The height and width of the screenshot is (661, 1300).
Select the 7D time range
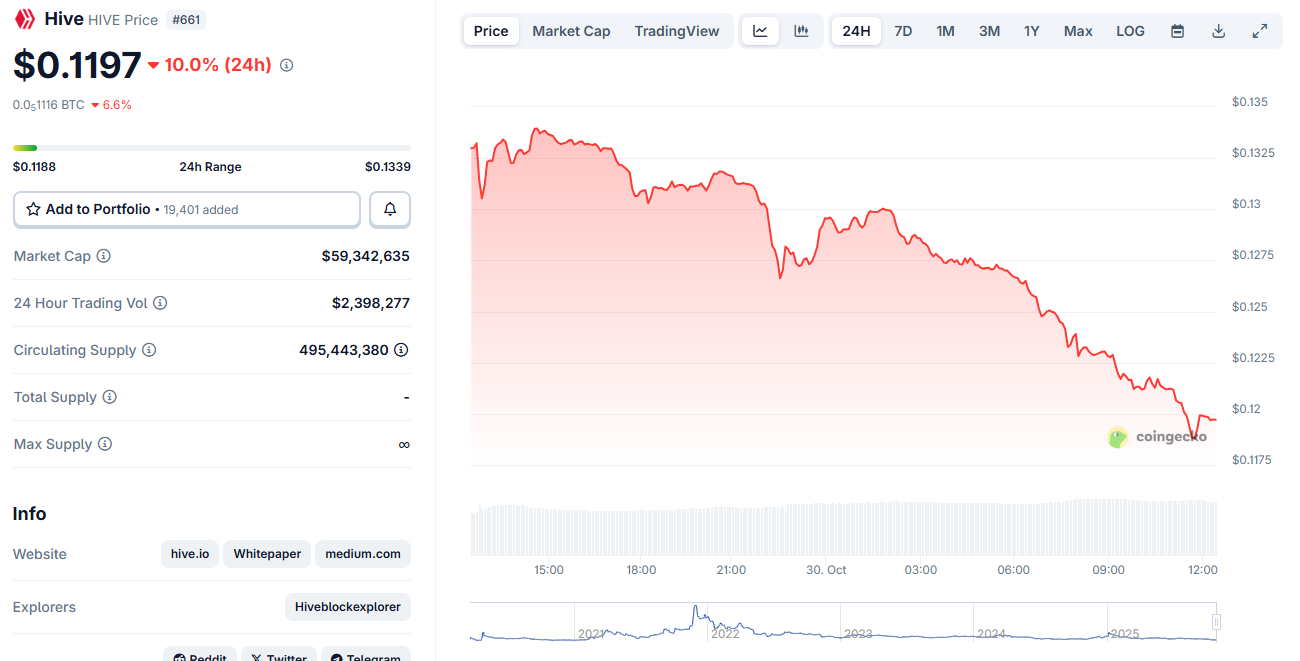click(903, 31)
